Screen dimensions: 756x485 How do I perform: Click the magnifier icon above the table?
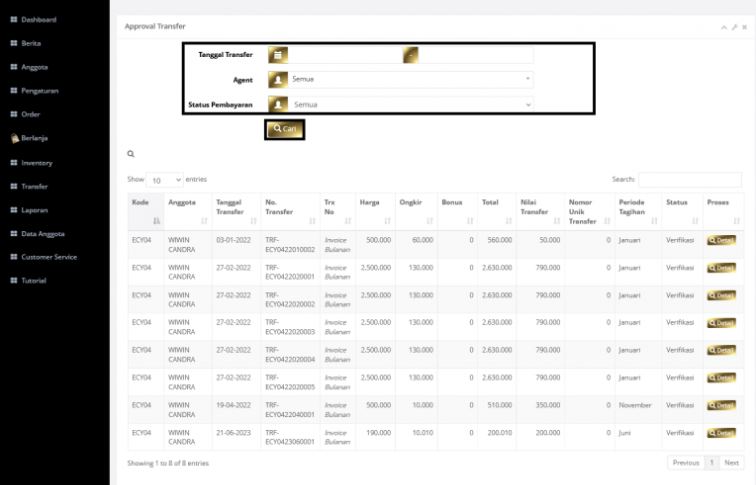pyautogui.click(x=131, y=154)
